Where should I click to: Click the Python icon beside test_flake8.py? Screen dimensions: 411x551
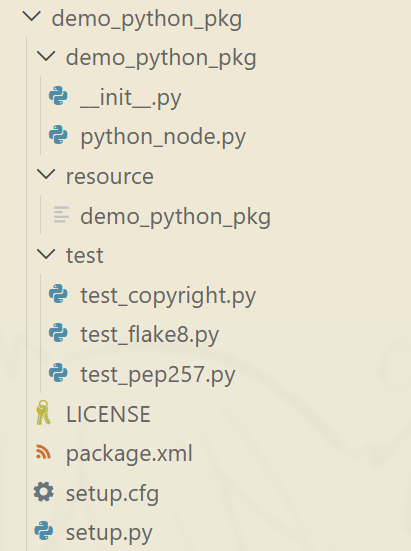pos(58,333)
